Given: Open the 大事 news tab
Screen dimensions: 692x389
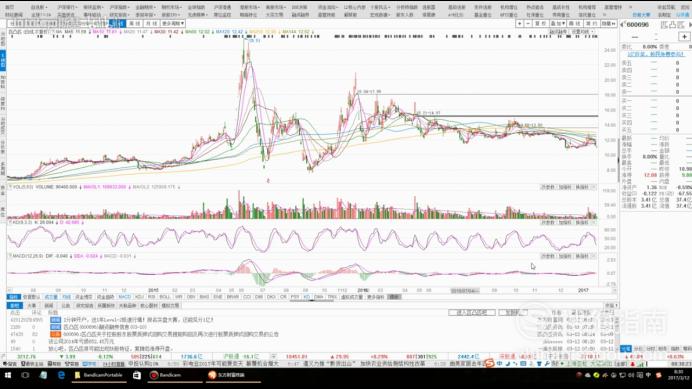Looking at the screenshot, I should (32, 306).
